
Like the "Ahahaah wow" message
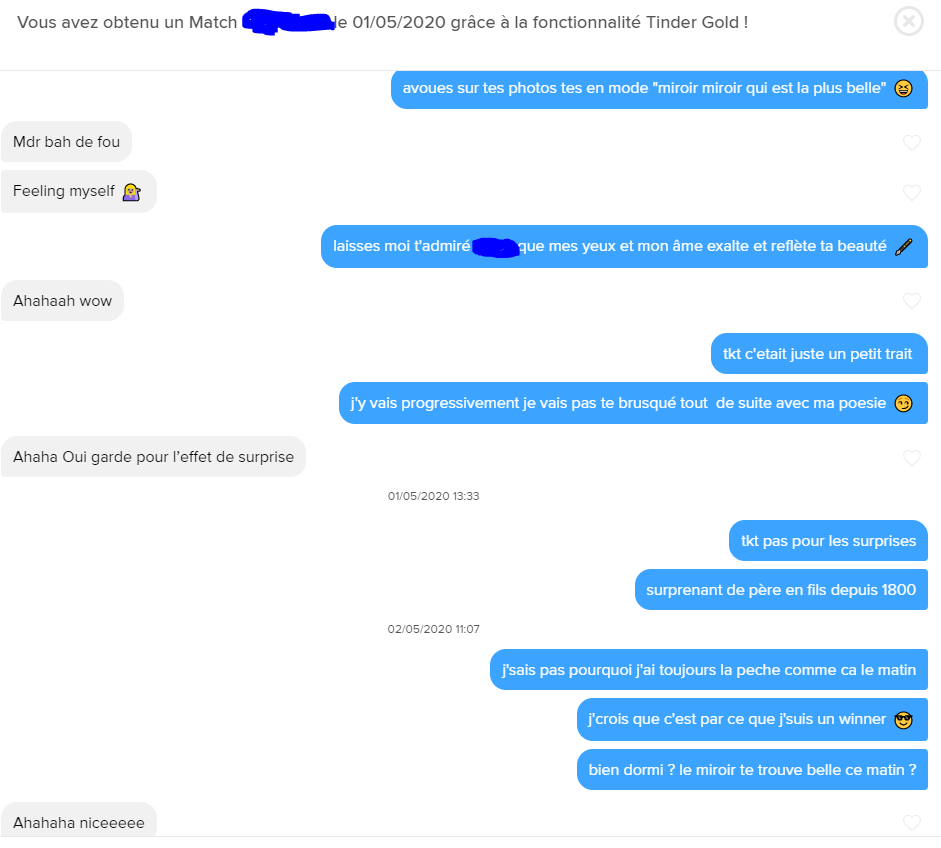click(x=912, y=301)
